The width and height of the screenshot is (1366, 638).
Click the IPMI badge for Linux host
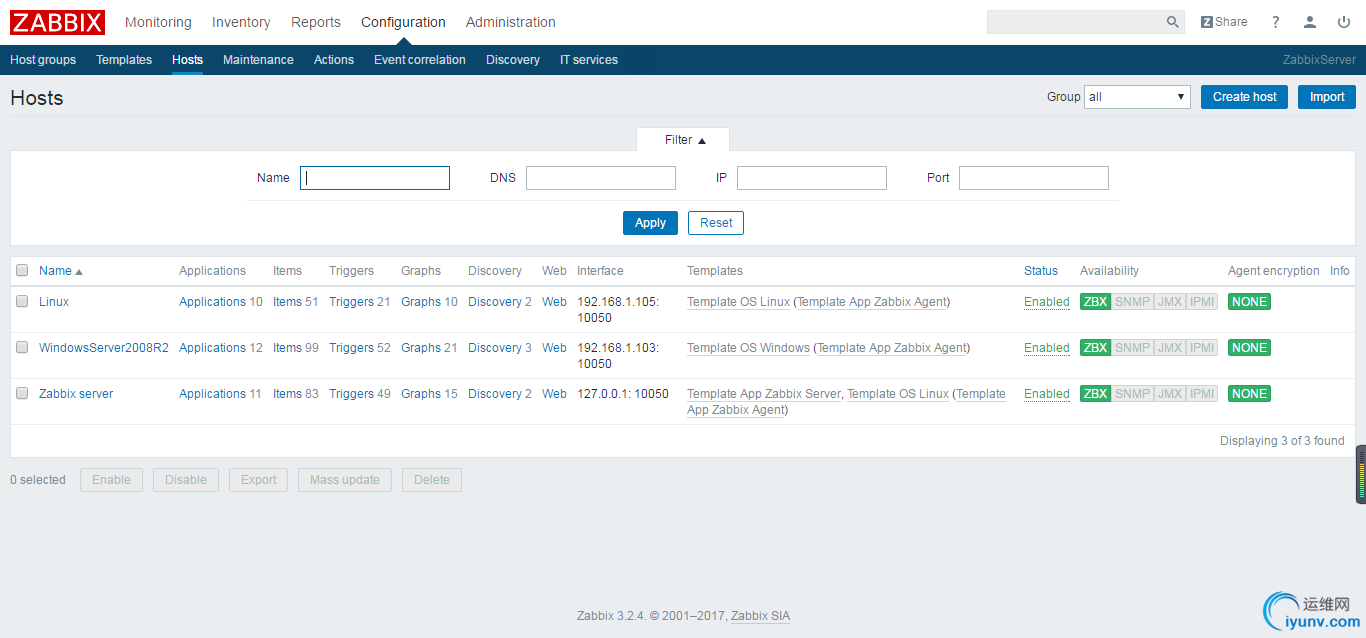click(x=1202, y=302)
